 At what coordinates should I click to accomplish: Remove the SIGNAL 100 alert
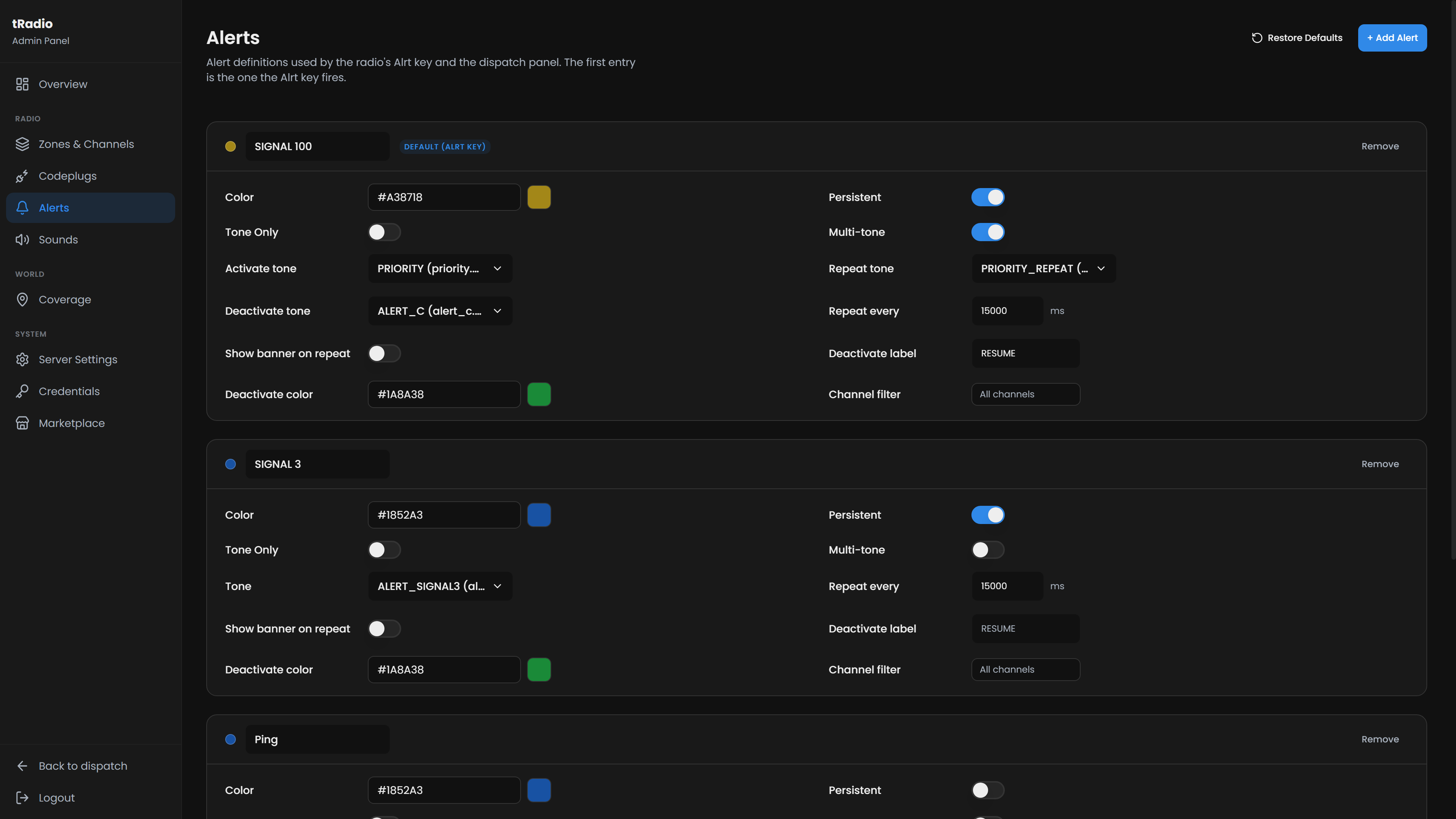[x=1380, y=146]
